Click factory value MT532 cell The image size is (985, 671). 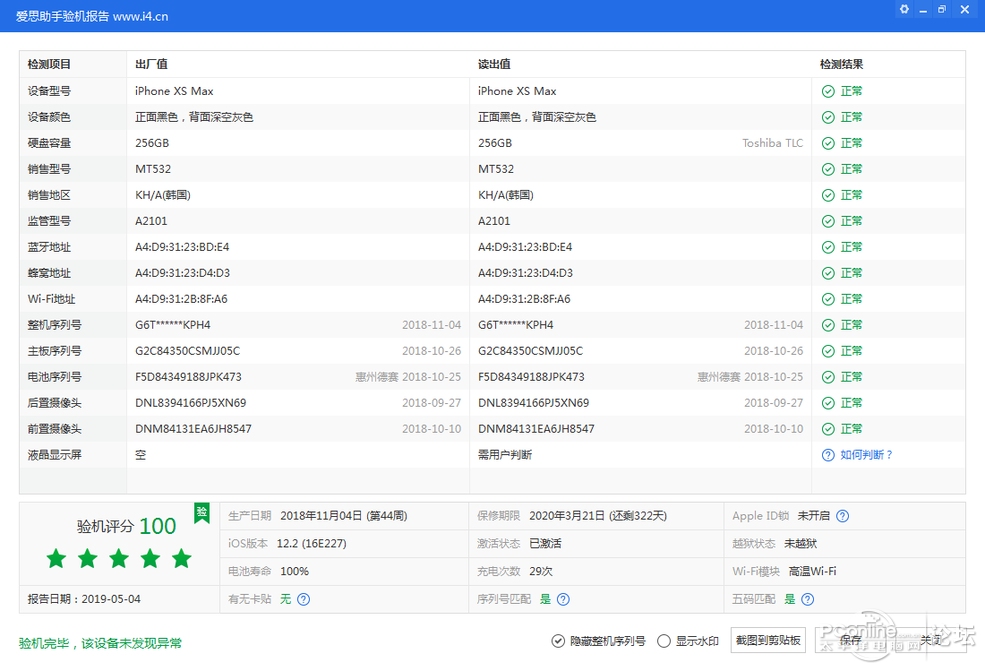153,169
